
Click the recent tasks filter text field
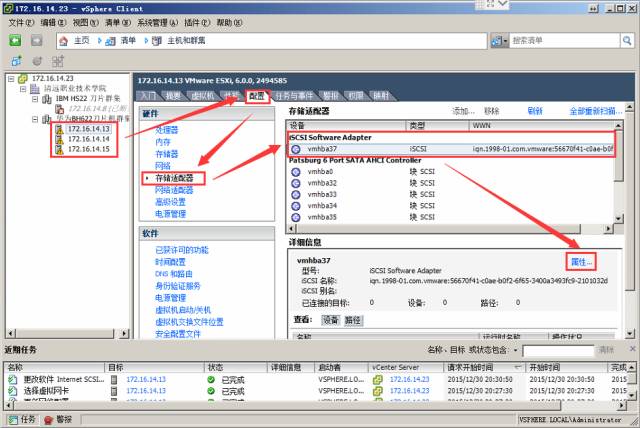(558, 350)
